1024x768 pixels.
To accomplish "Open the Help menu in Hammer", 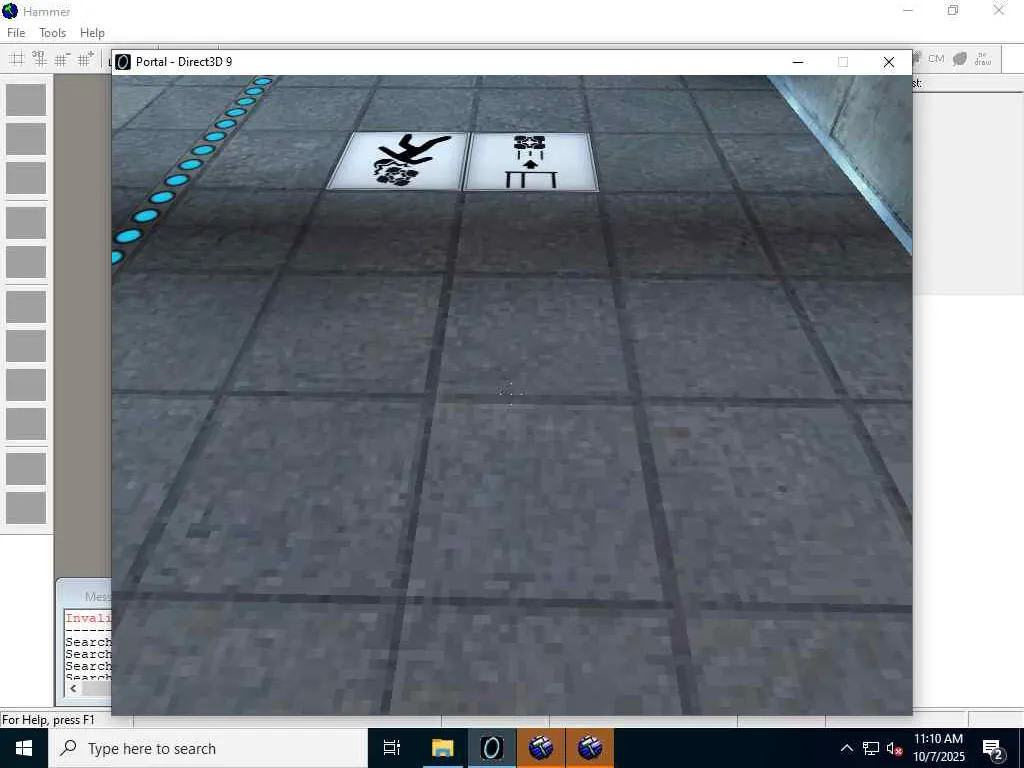I will tap(92, 33).
